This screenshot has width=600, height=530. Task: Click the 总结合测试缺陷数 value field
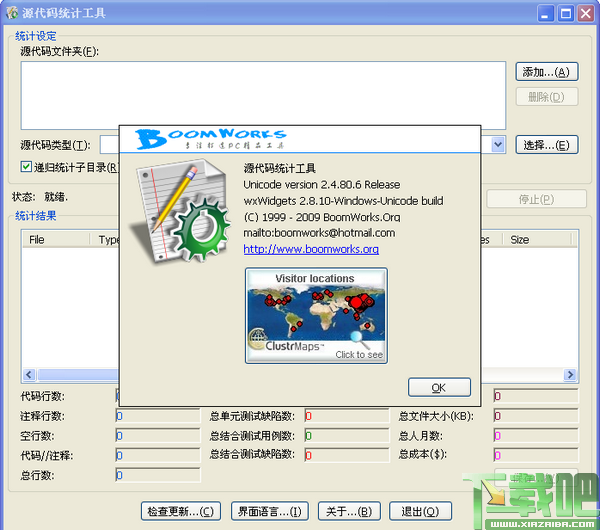tap(347, 455)
